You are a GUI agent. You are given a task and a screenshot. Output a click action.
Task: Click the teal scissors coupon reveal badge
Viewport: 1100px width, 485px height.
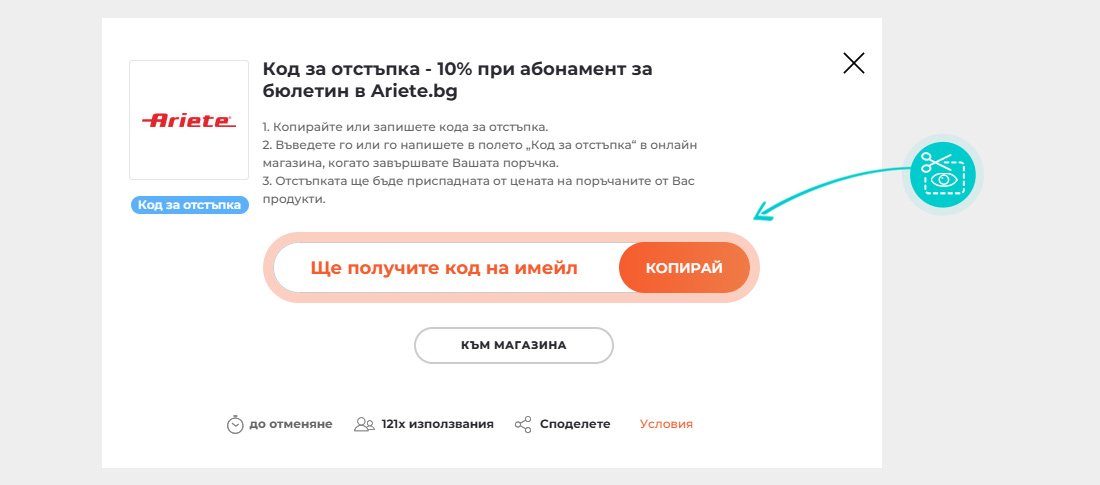[943, 175]
